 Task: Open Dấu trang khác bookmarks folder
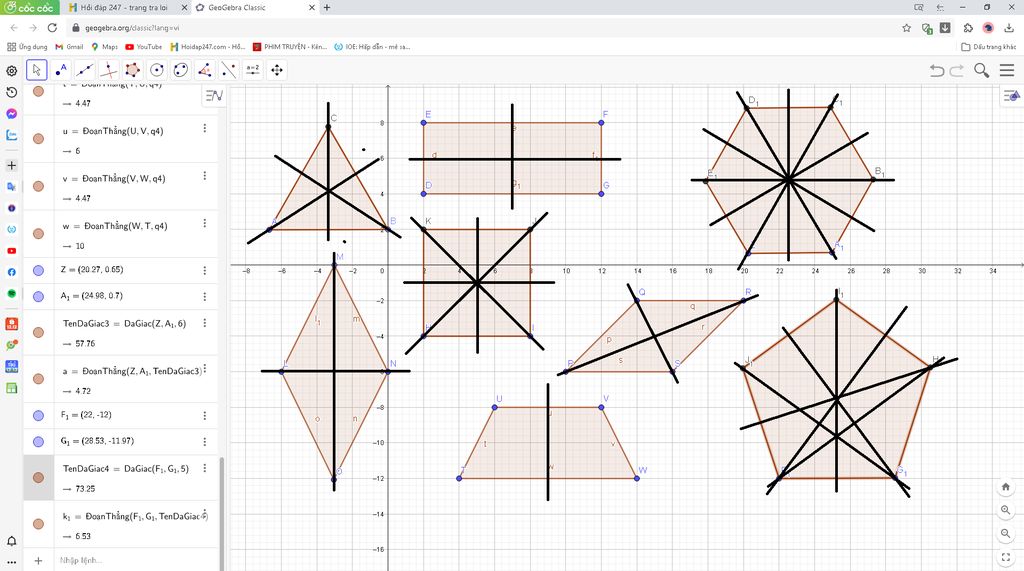point(989,47)
